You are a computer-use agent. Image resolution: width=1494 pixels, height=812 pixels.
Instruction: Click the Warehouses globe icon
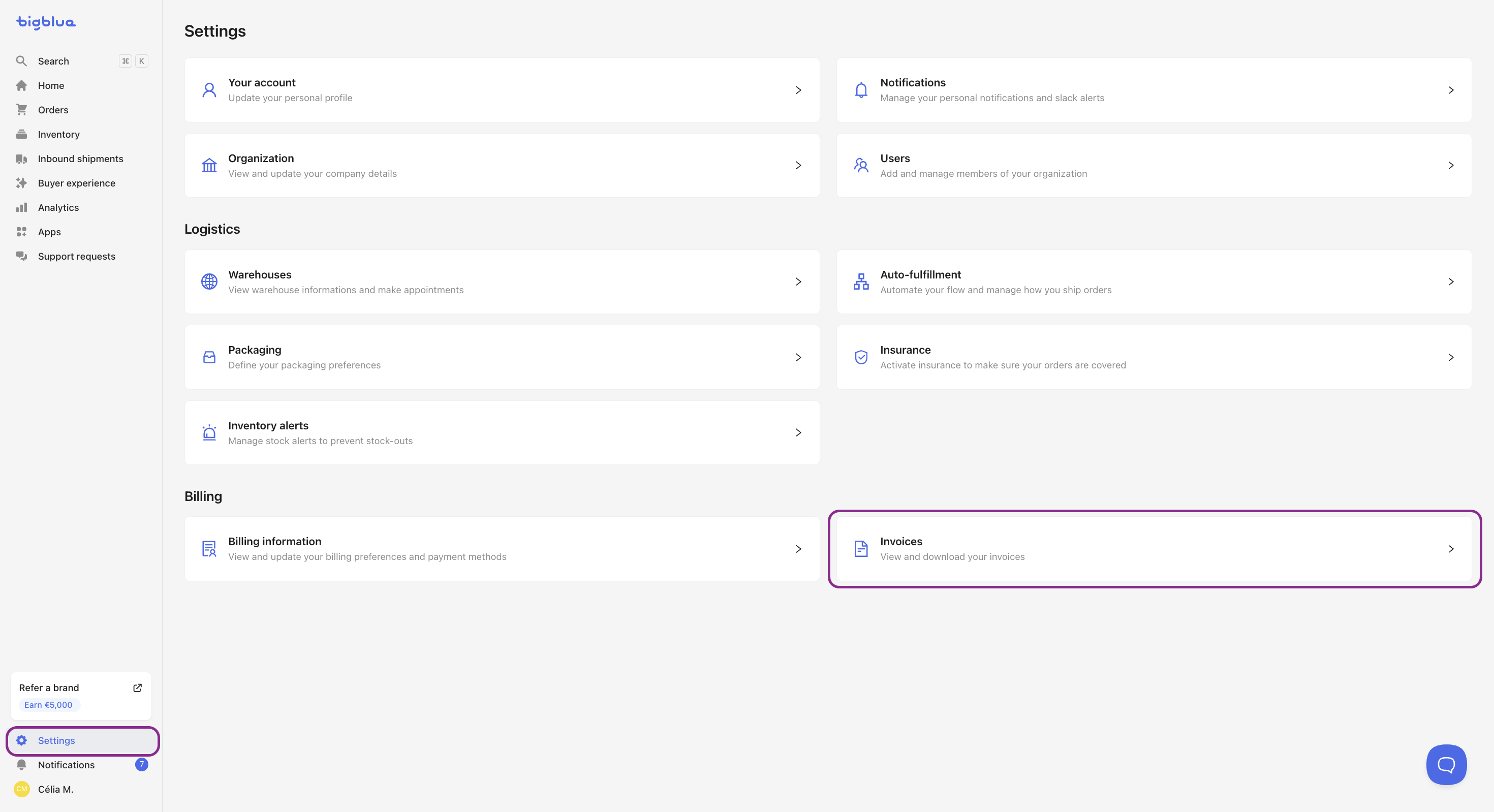click(209, 282)
